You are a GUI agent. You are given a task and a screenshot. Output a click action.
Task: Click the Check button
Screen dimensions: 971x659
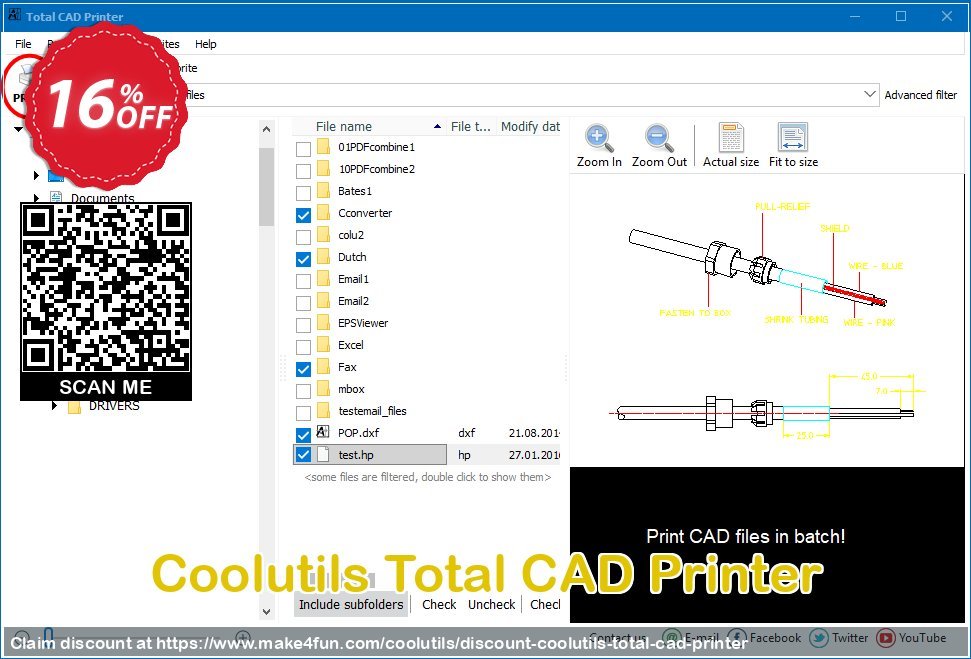[439, 604]
